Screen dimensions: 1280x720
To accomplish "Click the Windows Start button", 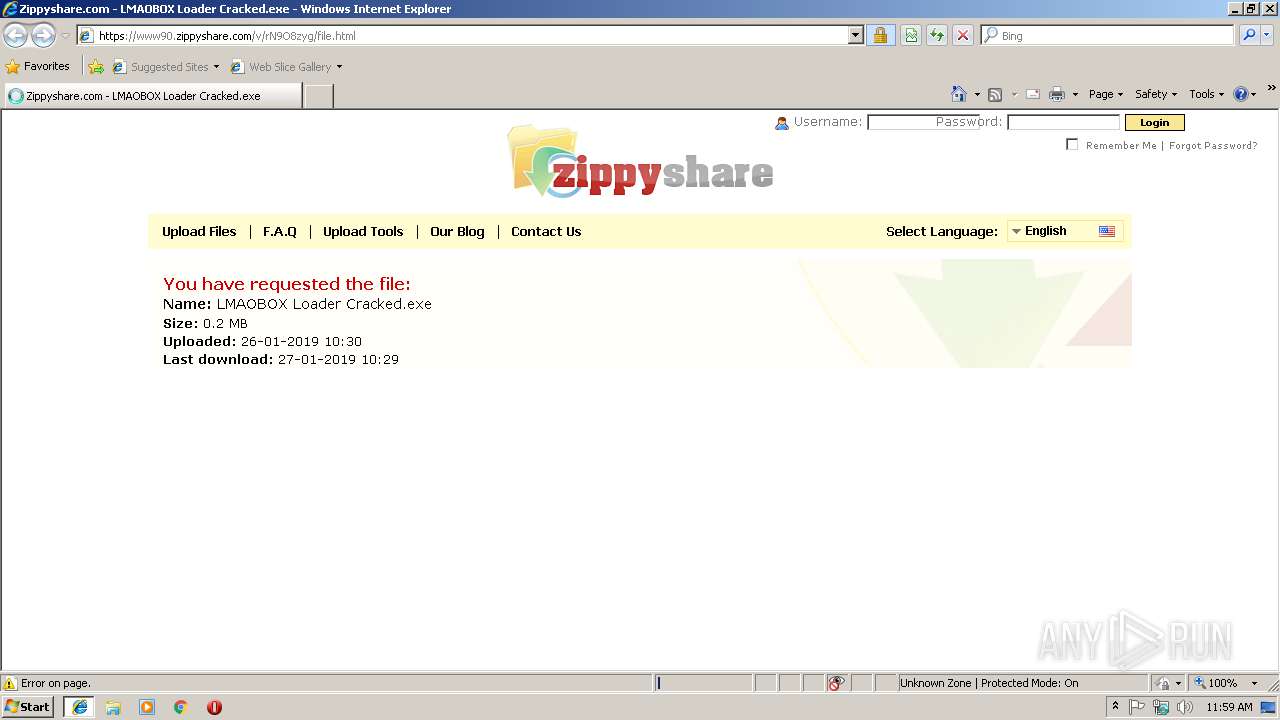I will point(28,706).
